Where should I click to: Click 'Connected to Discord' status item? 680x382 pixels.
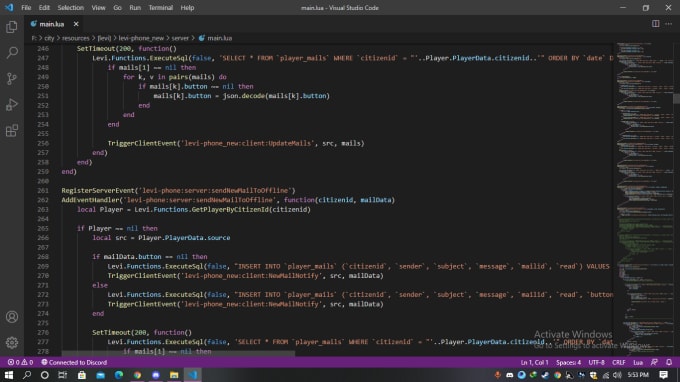tap(74, 362)
